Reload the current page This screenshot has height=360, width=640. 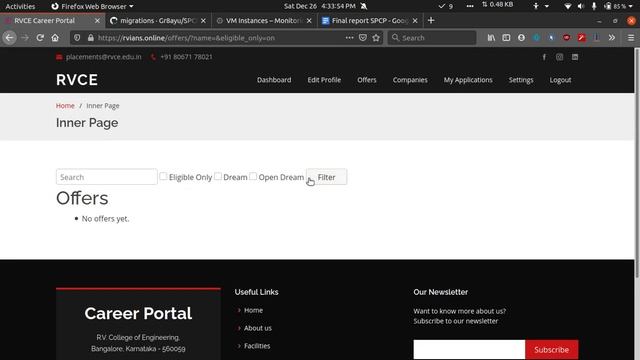click(40, 38)
